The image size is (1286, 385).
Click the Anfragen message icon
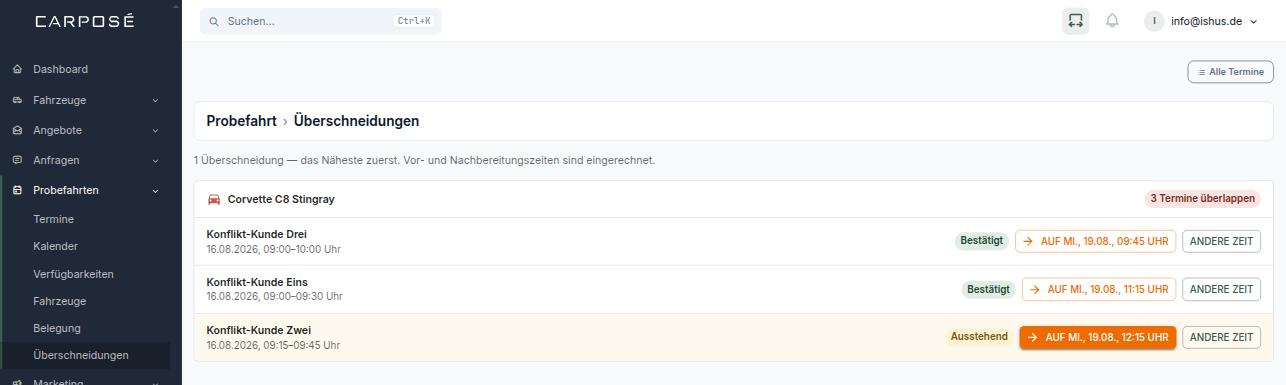point(17,160)
